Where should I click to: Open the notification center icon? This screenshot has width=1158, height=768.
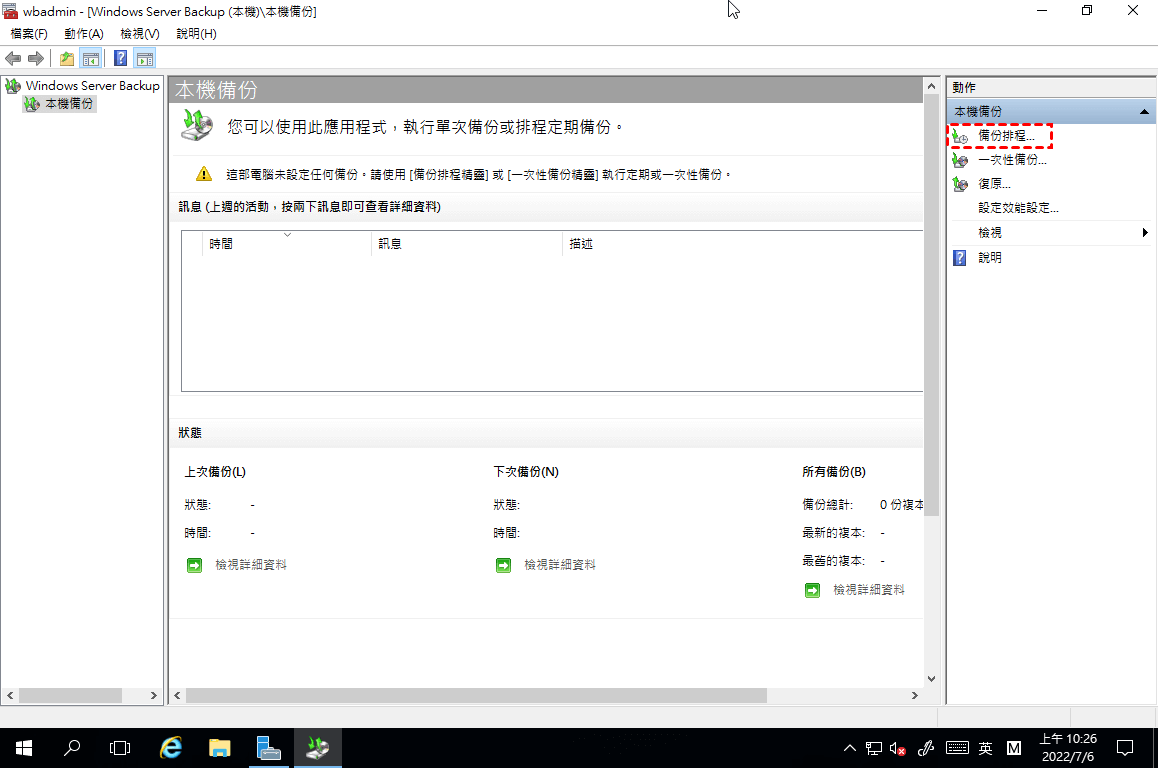[1125, 748]
